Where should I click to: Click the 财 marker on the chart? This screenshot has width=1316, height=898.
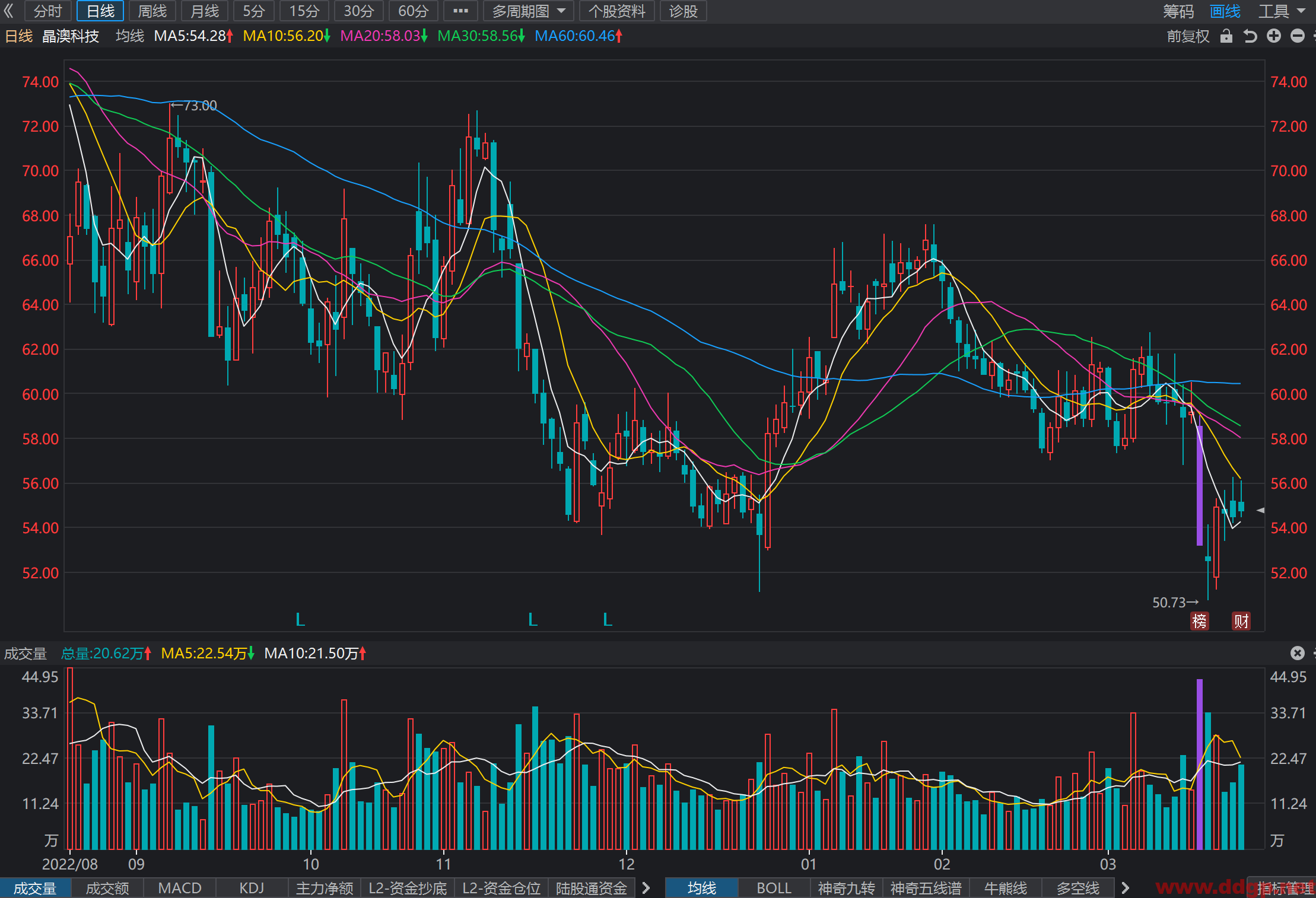(x=1241, y=621)
